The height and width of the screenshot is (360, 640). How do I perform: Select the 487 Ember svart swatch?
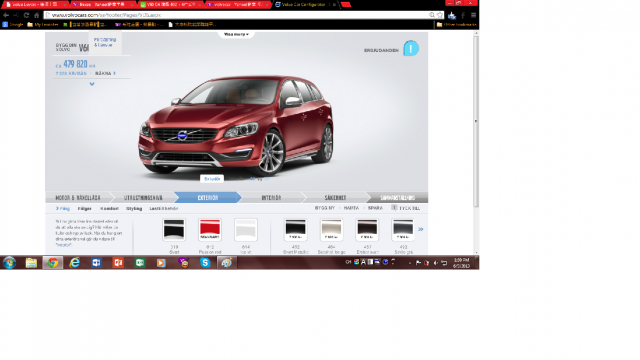click(367, 230)
